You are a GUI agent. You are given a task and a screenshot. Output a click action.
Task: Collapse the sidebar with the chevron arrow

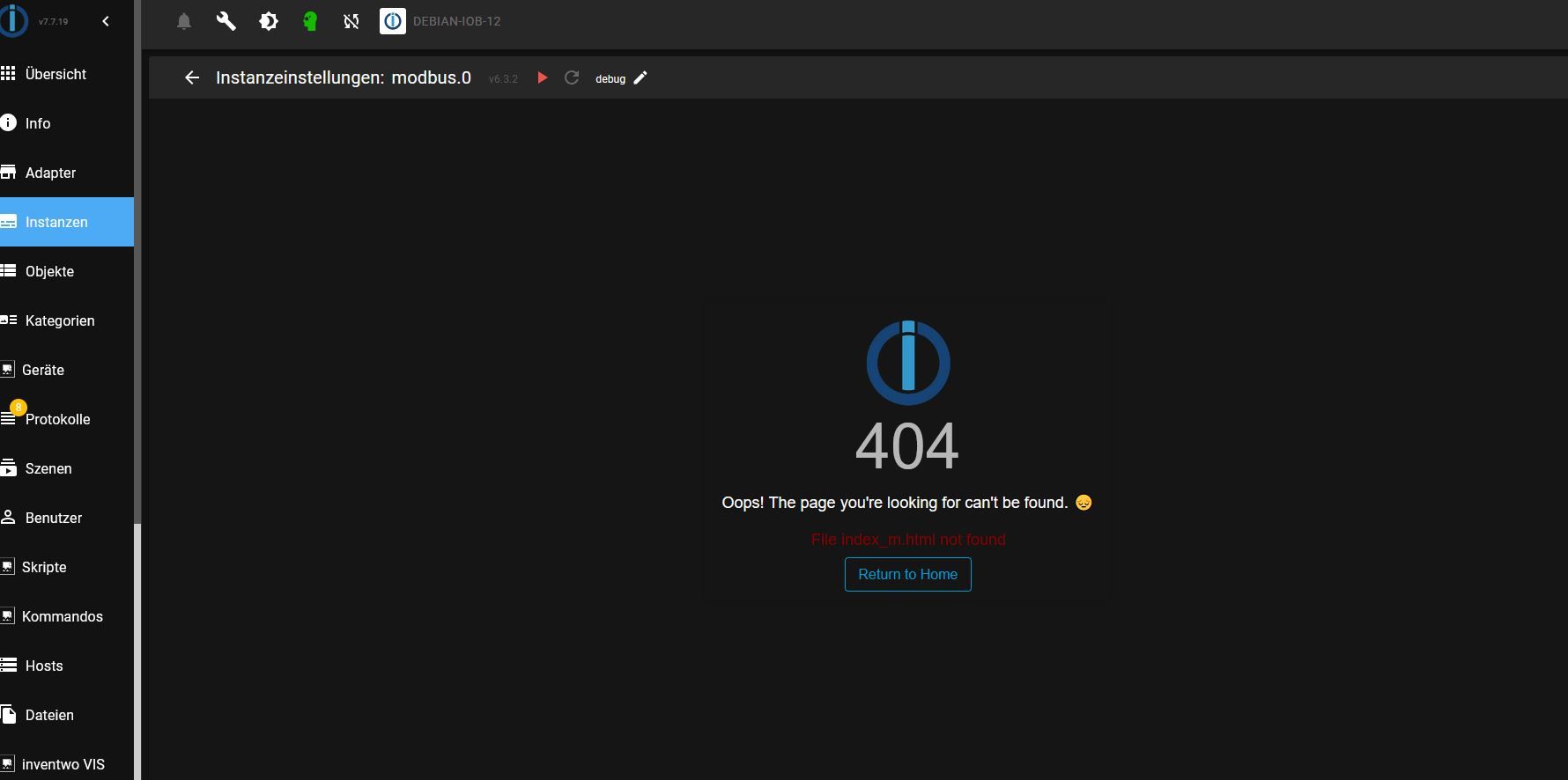coord(106,21)
